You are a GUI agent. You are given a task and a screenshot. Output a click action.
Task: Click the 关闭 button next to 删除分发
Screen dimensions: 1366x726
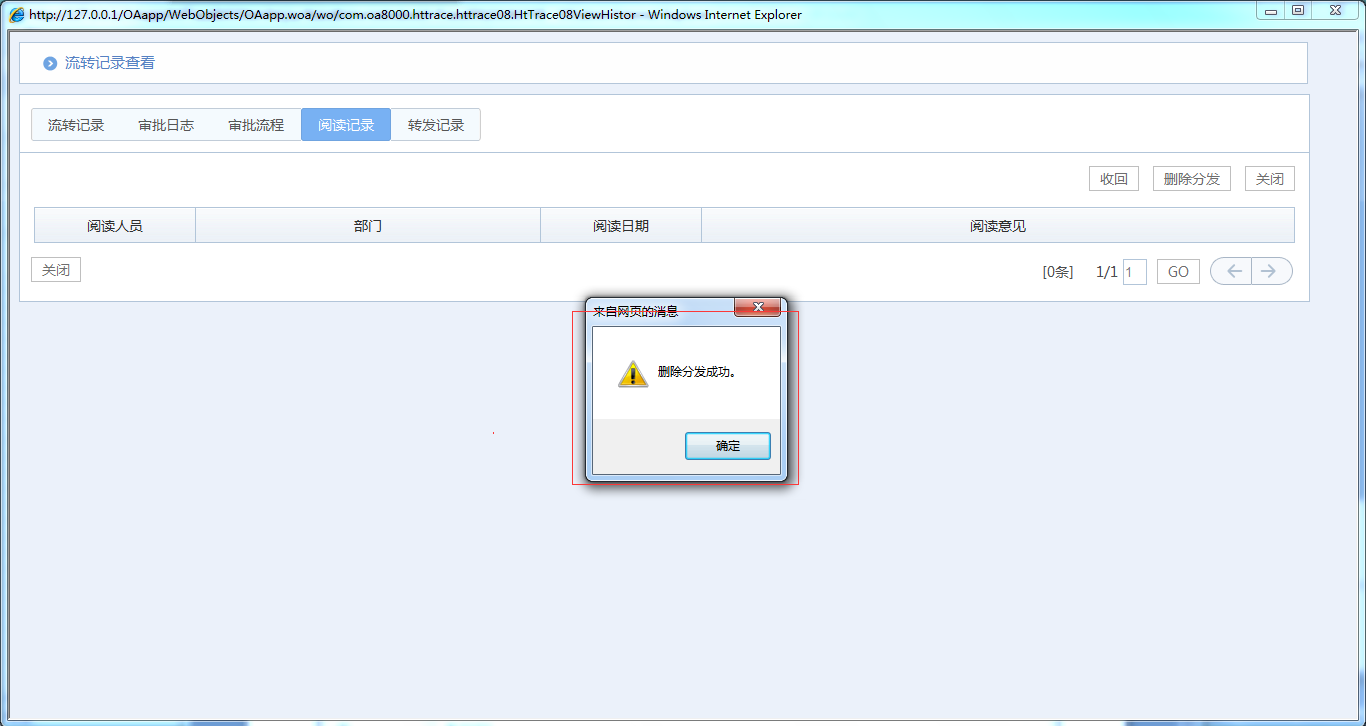coord(1270,179)
